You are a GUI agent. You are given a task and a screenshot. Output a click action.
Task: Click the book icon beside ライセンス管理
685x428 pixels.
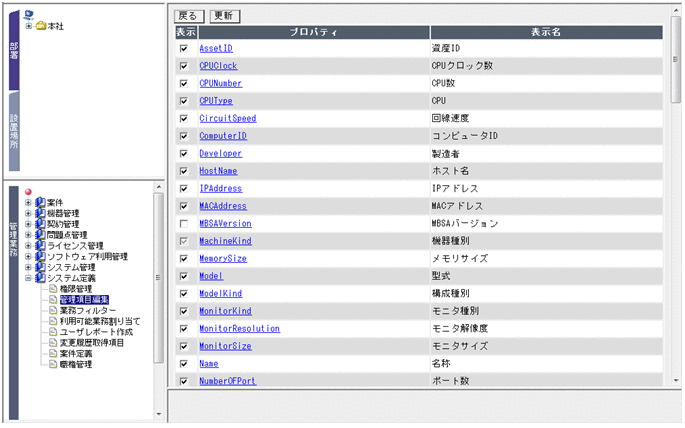pyautogui.click(x=40, y=245)
